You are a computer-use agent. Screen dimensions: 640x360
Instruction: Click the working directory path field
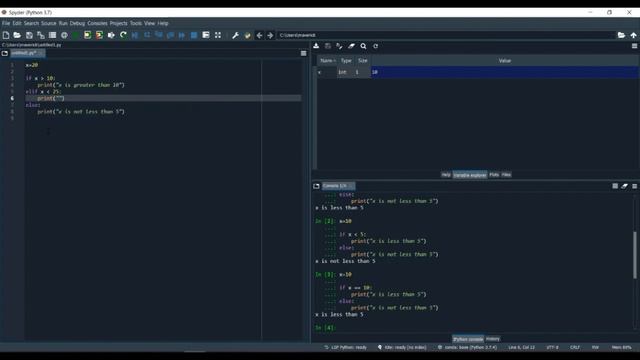[x=446, y=36]
